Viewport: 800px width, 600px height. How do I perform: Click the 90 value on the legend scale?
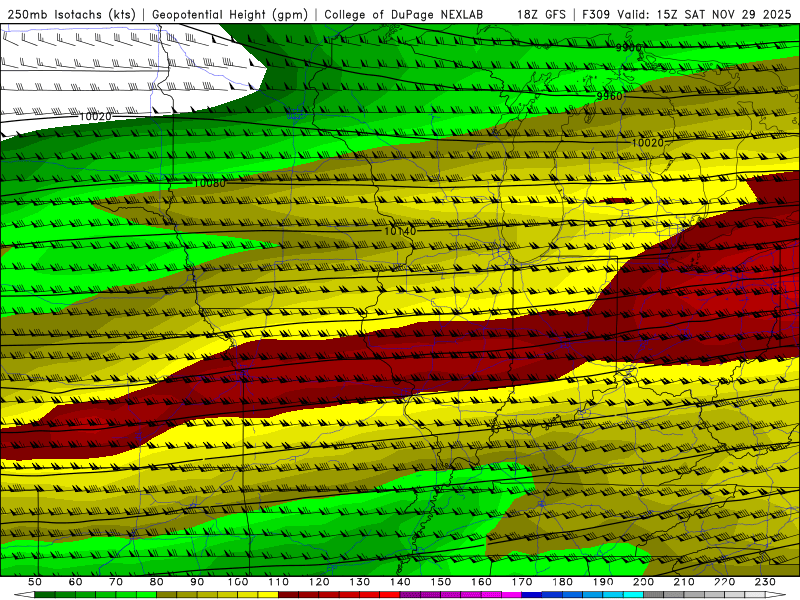(197, 582)
